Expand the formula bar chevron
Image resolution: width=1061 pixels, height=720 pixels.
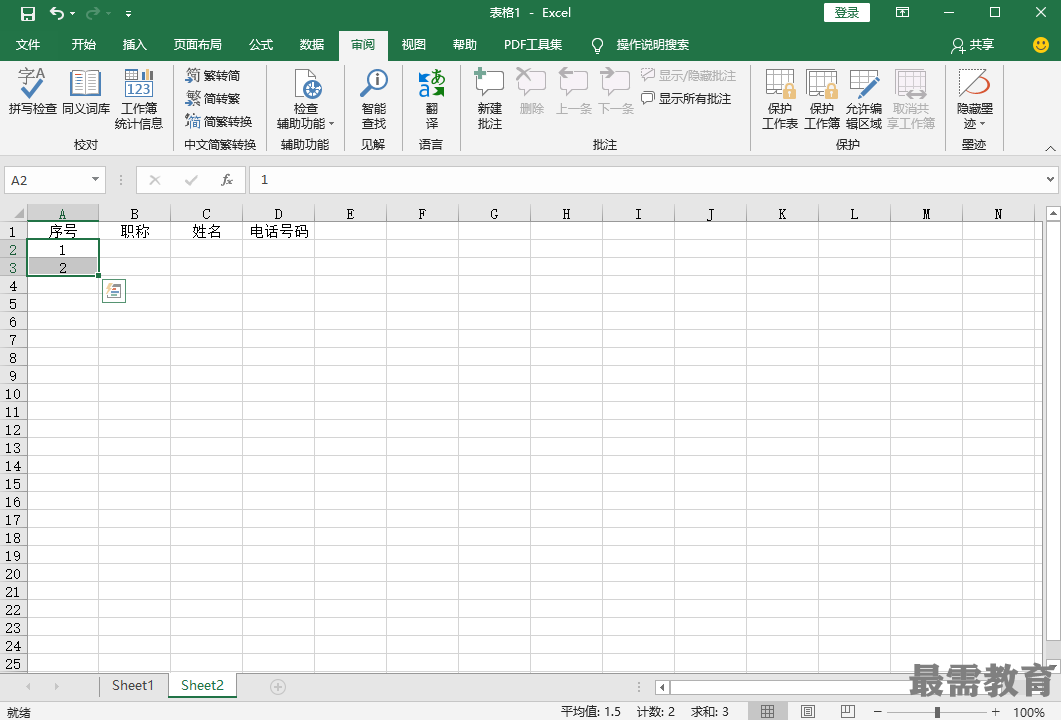[x=1050, y=179]
